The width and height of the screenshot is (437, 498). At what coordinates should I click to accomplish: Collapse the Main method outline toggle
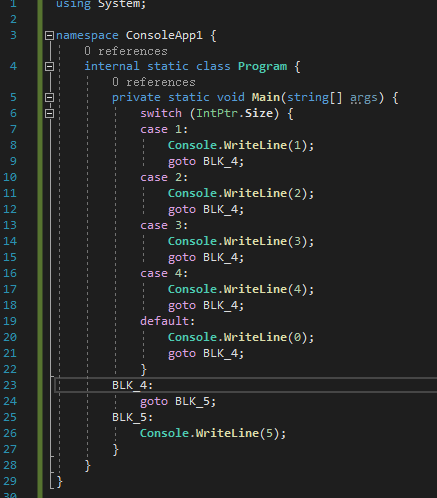49,97
